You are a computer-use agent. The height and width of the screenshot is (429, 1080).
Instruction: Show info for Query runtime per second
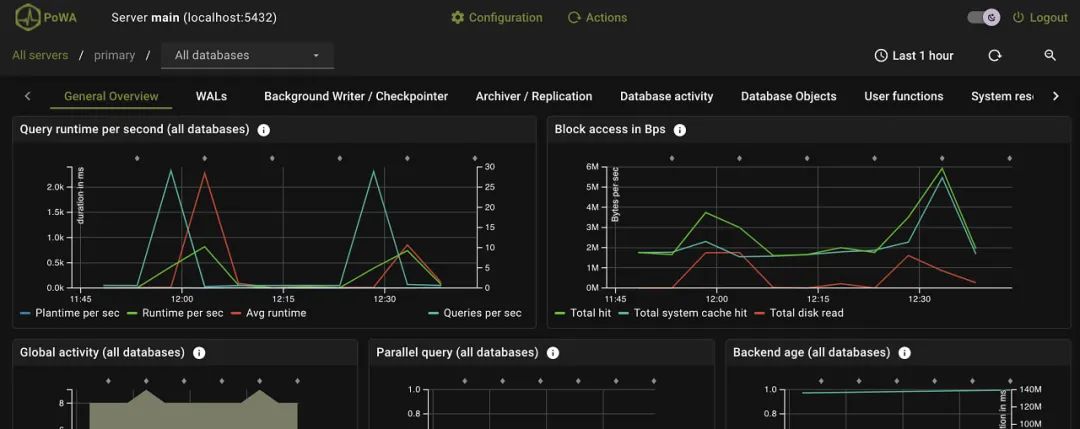coord(263,129)
